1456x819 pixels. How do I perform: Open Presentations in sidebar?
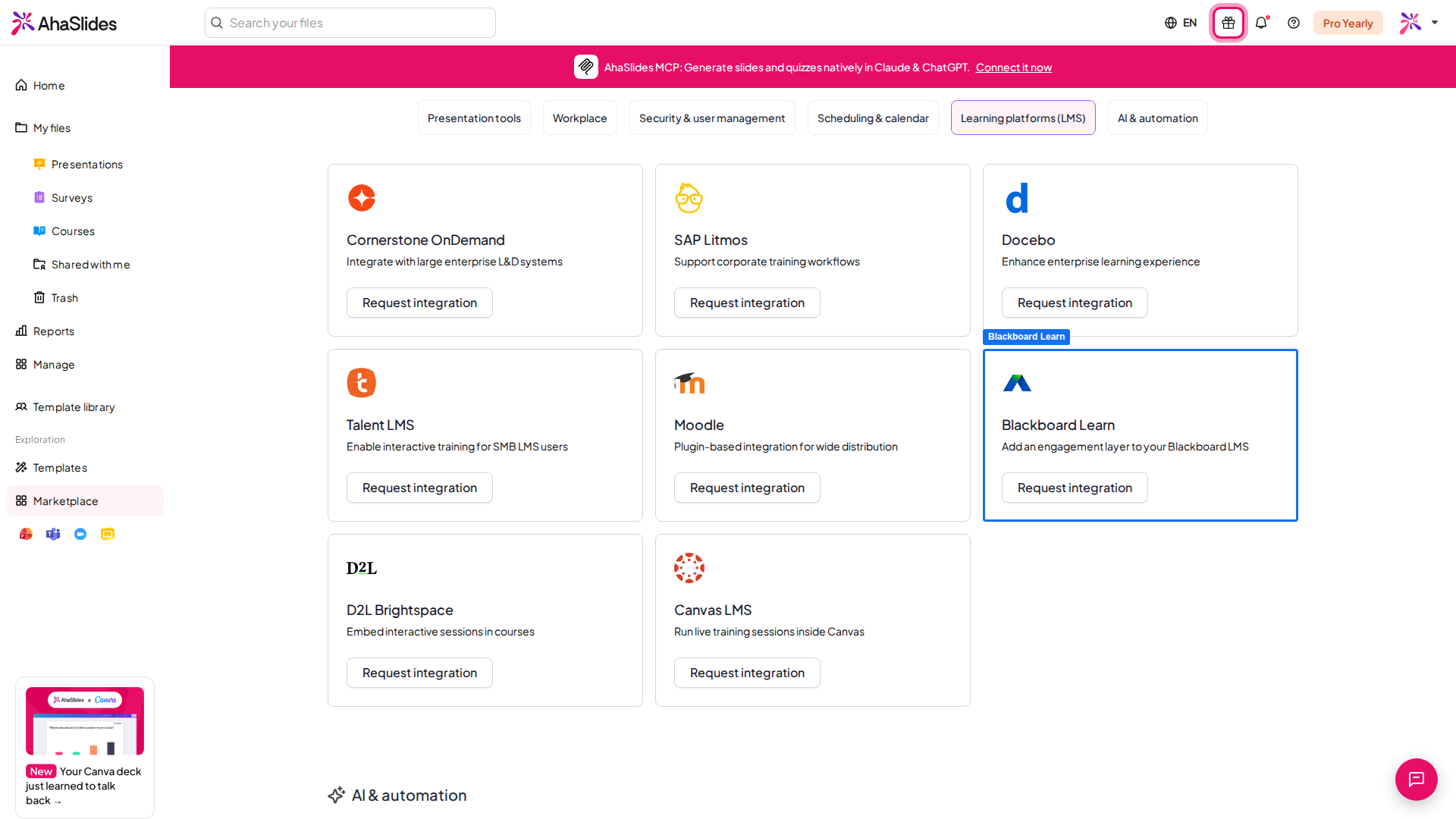click(x=85, y=164)
